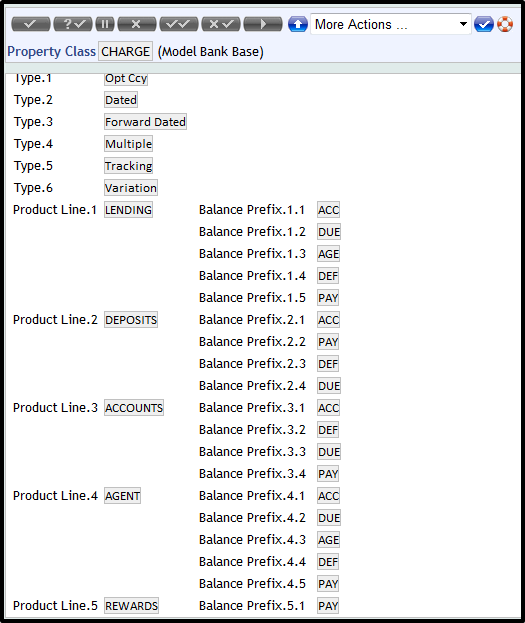Screen dimensions: 525x623
Task: Click the More Actions dropdown arrow
Action: (x=463, y=24)
